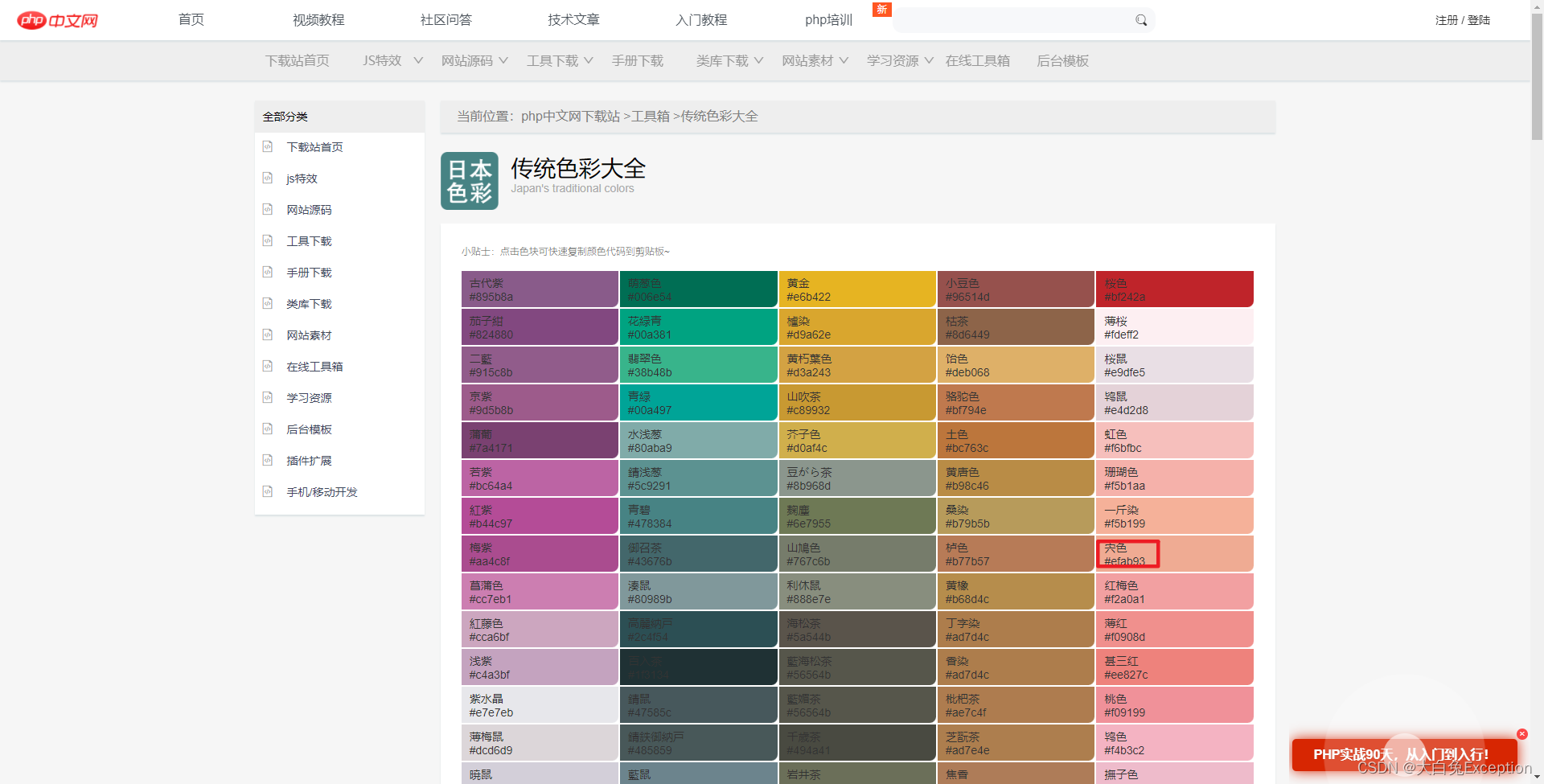Copy the 翡翠色 #38b48b color block
Screen dimensions: 1544x784
coord(698,365)
